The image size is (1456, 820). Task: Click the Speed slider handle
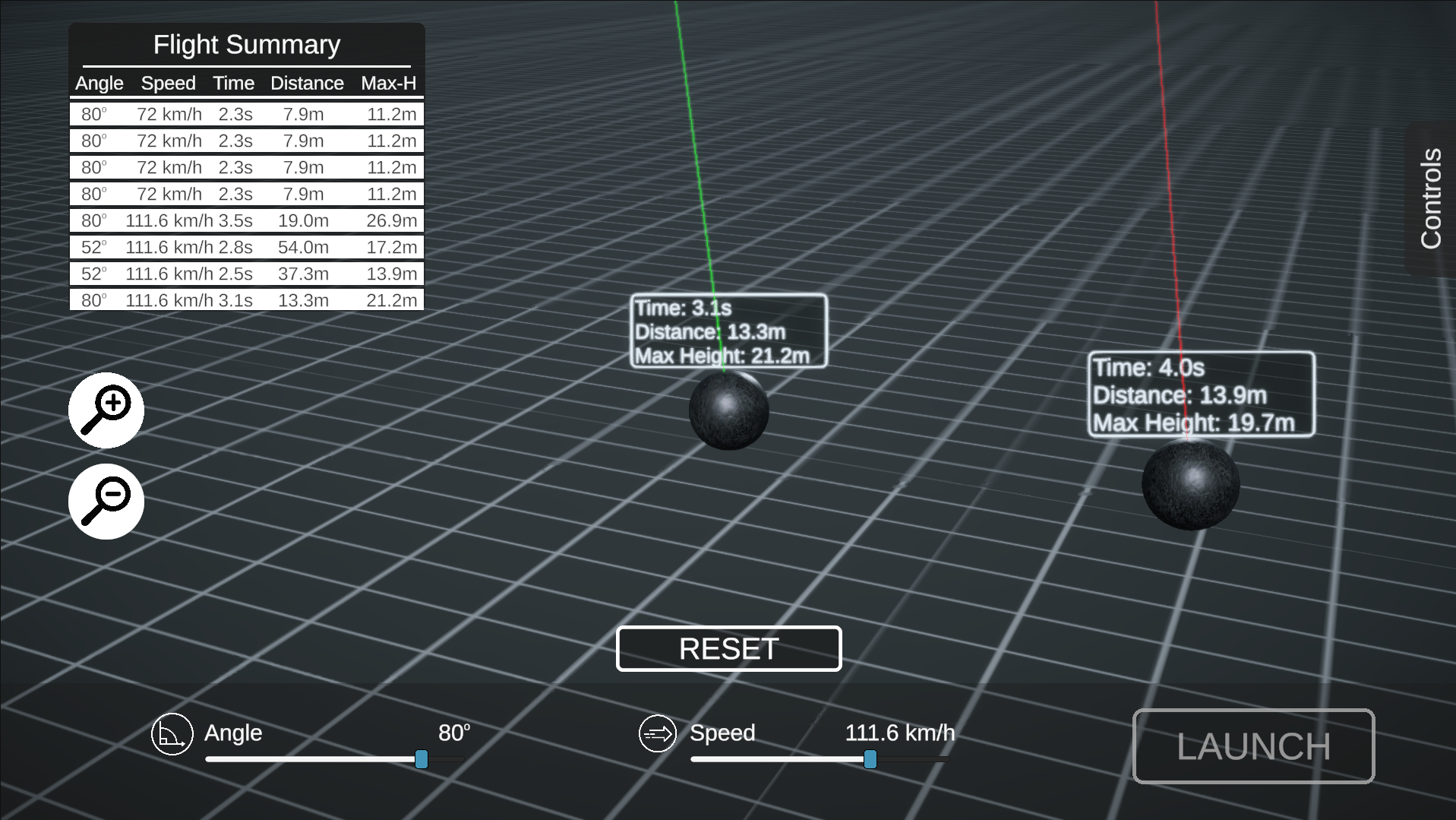pyautogui.click(x=870, y=759)
